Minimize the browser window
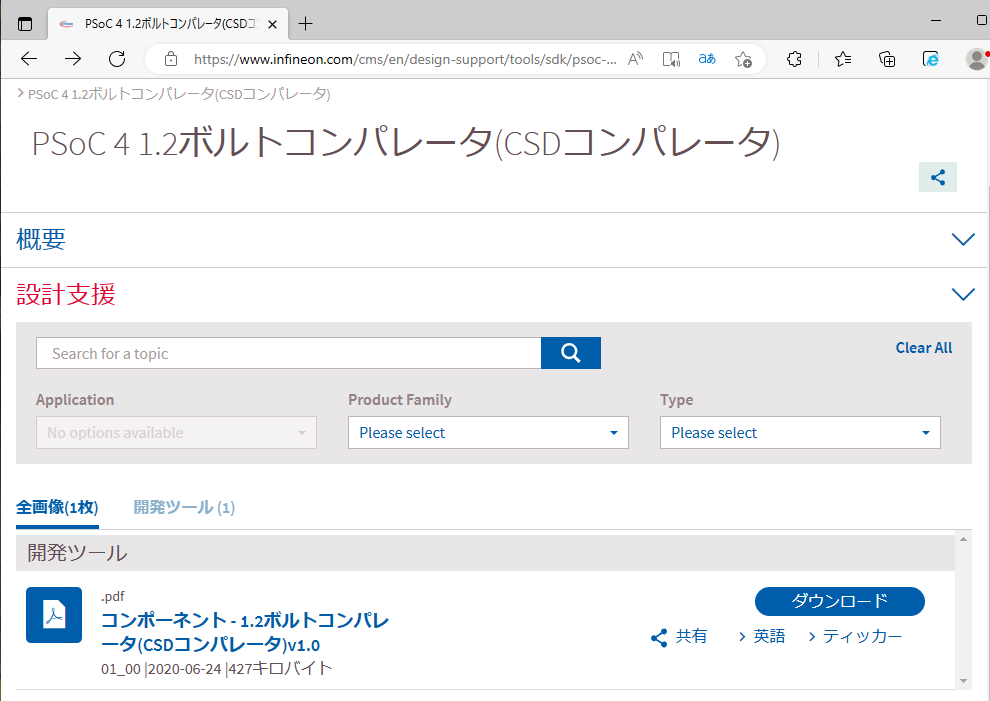The width and height of the screenshot is (990, 701). point(936,21)
